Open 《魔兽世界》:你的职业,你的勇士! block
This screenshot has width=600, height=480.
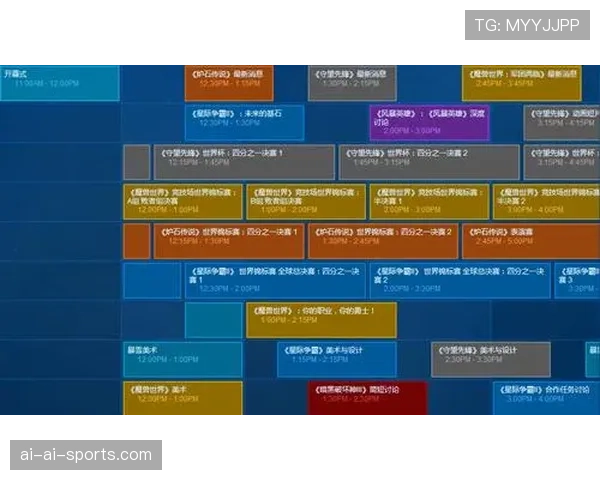point(321,320)
